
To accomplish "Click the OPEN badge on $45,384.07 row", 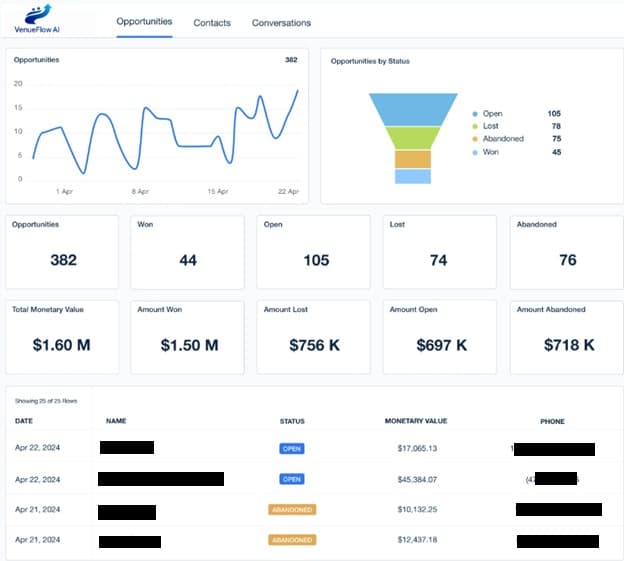I will [292, 479].
